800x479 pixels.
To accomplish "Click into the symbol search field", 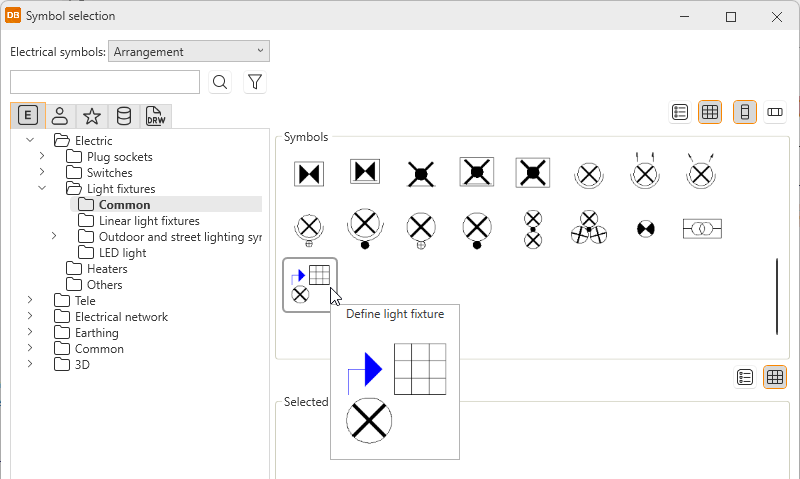I will [105, 82].
